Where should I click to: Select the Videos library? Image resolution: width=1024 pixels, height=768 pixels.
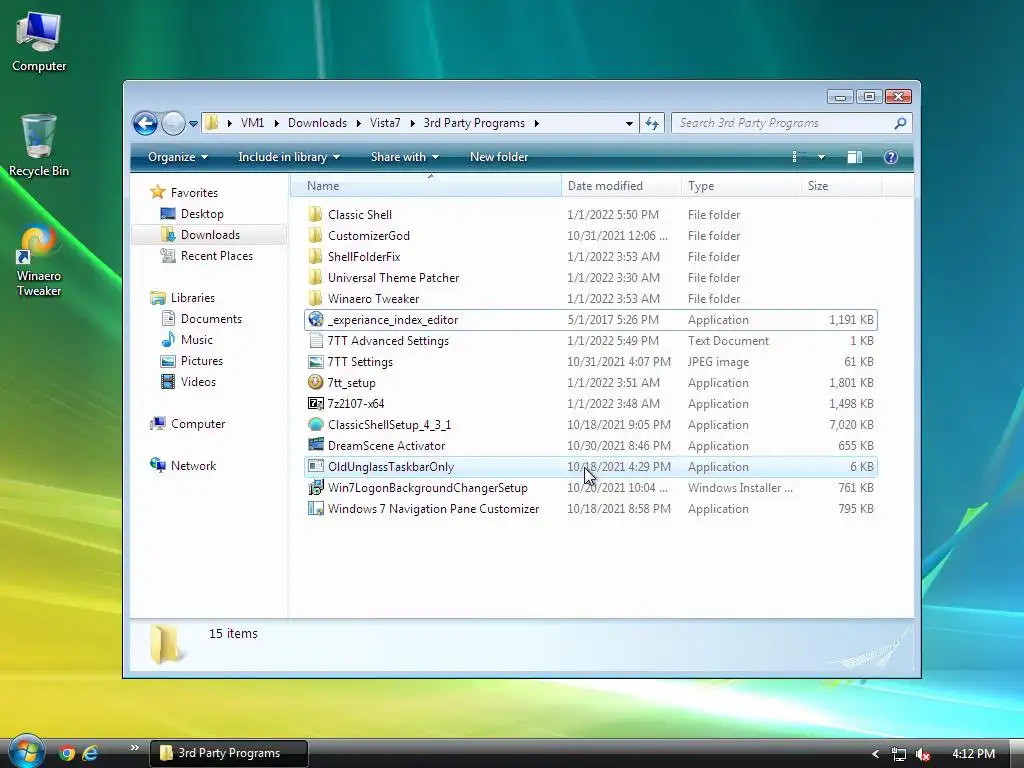[188, 381]
